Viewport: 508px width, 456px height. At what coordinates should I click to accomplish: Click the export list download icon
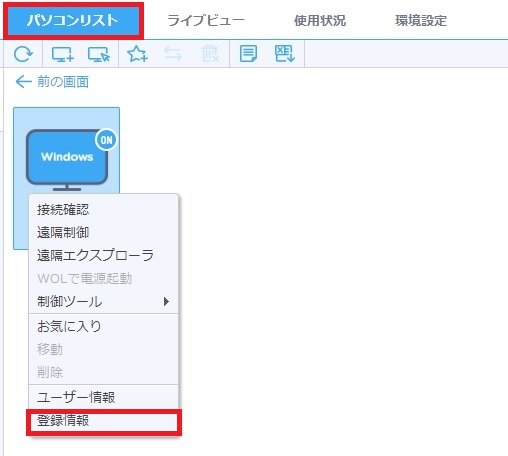click(x=285, y=54)
